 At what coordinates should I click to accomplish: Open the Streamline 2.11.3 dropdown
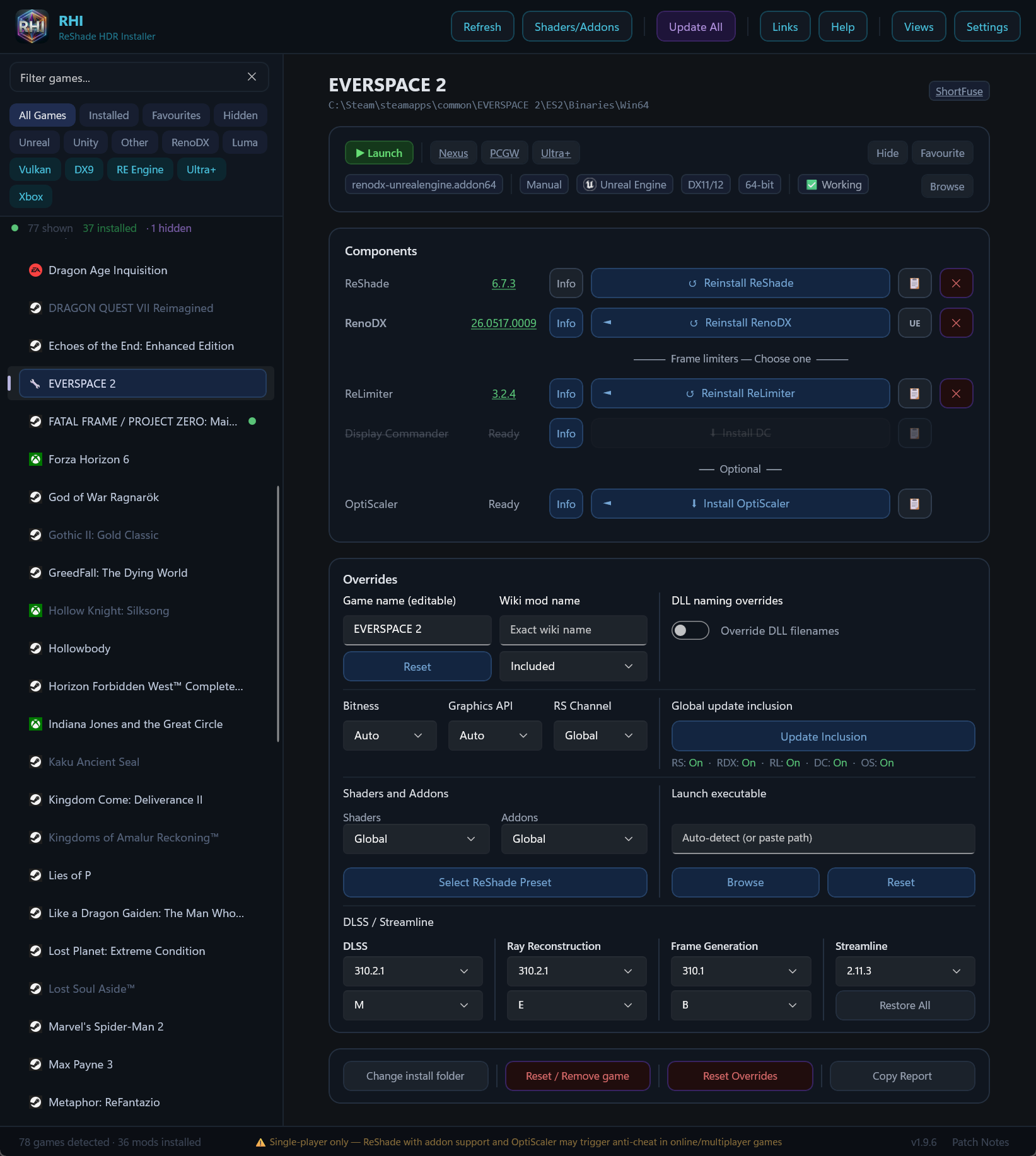coord(905,971)
